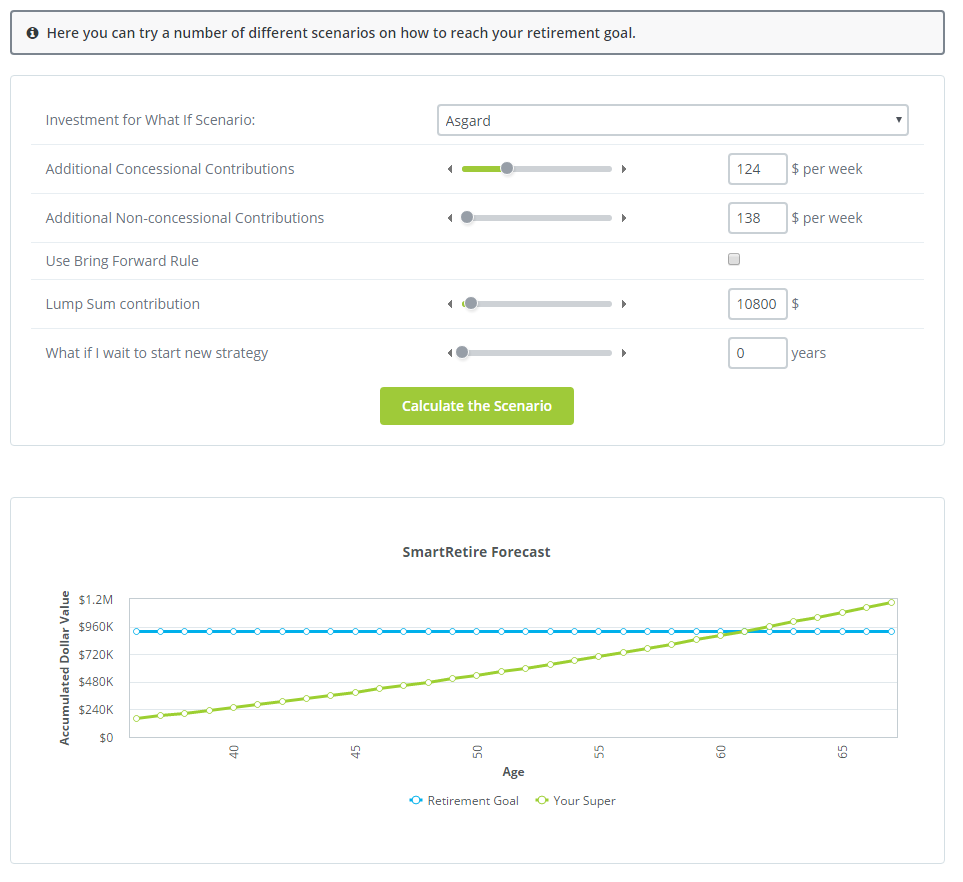
Task: Focus the Non-concessional Contributions amount field
Action: [757, 218]
